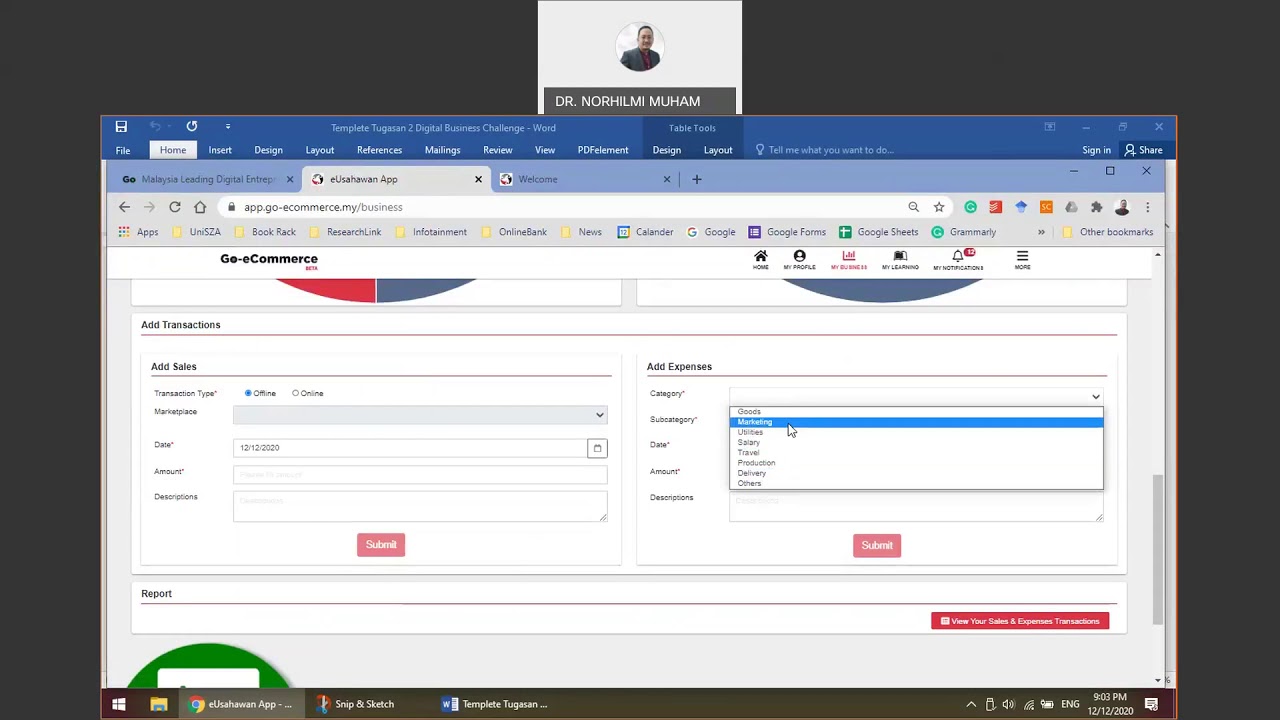Image resolution: width=1280 pixels, height=720 pixels.
Task: Switch to Word Mailings tab
Action: pos(442,150)
